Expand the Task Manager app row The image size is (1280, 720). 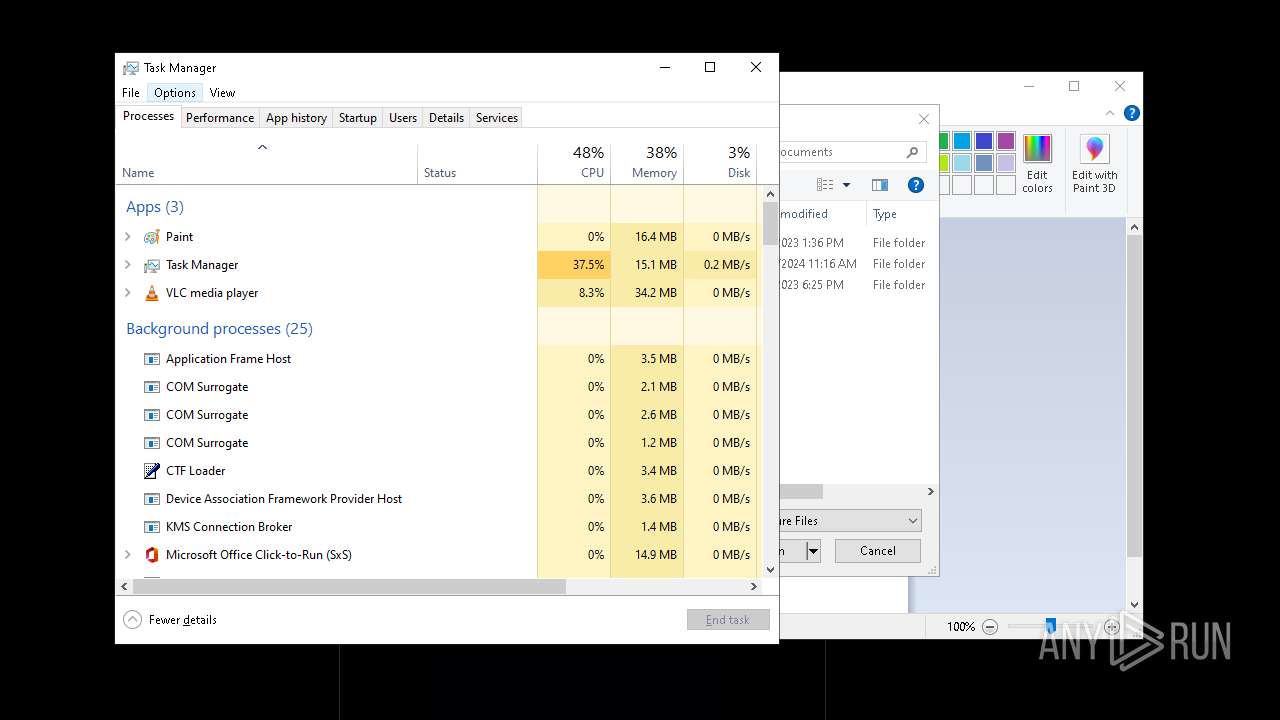127,265
